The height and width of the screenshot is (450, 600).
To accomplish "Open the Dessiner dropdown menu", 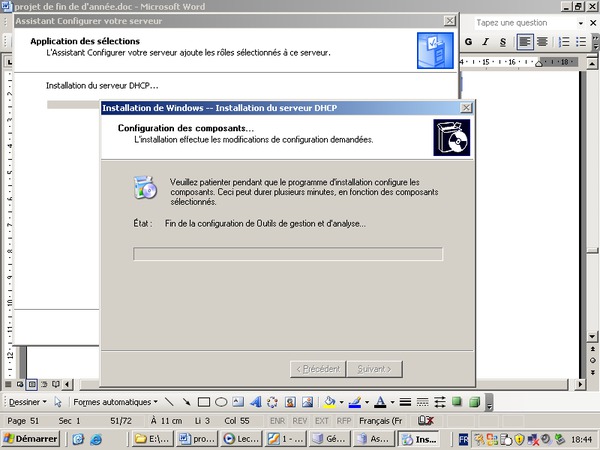I will click(x=29, y=402).
